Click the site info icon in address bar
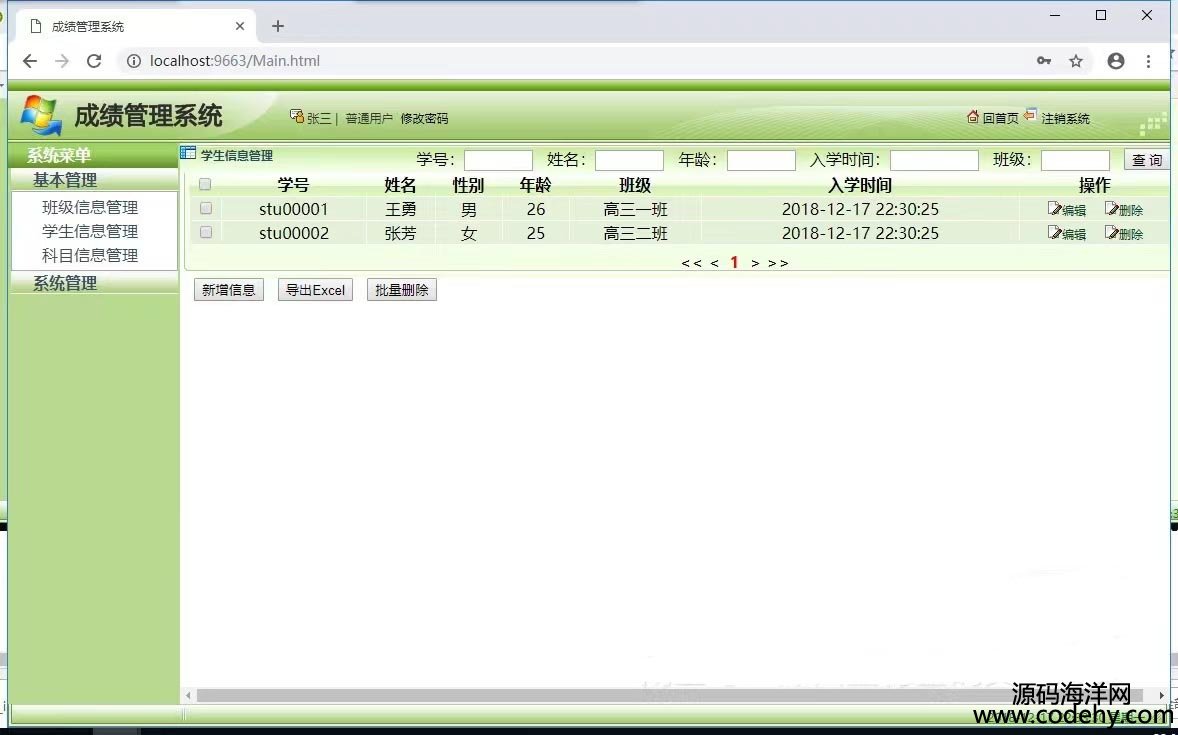 pyautogui.click(x=134, y=61)
